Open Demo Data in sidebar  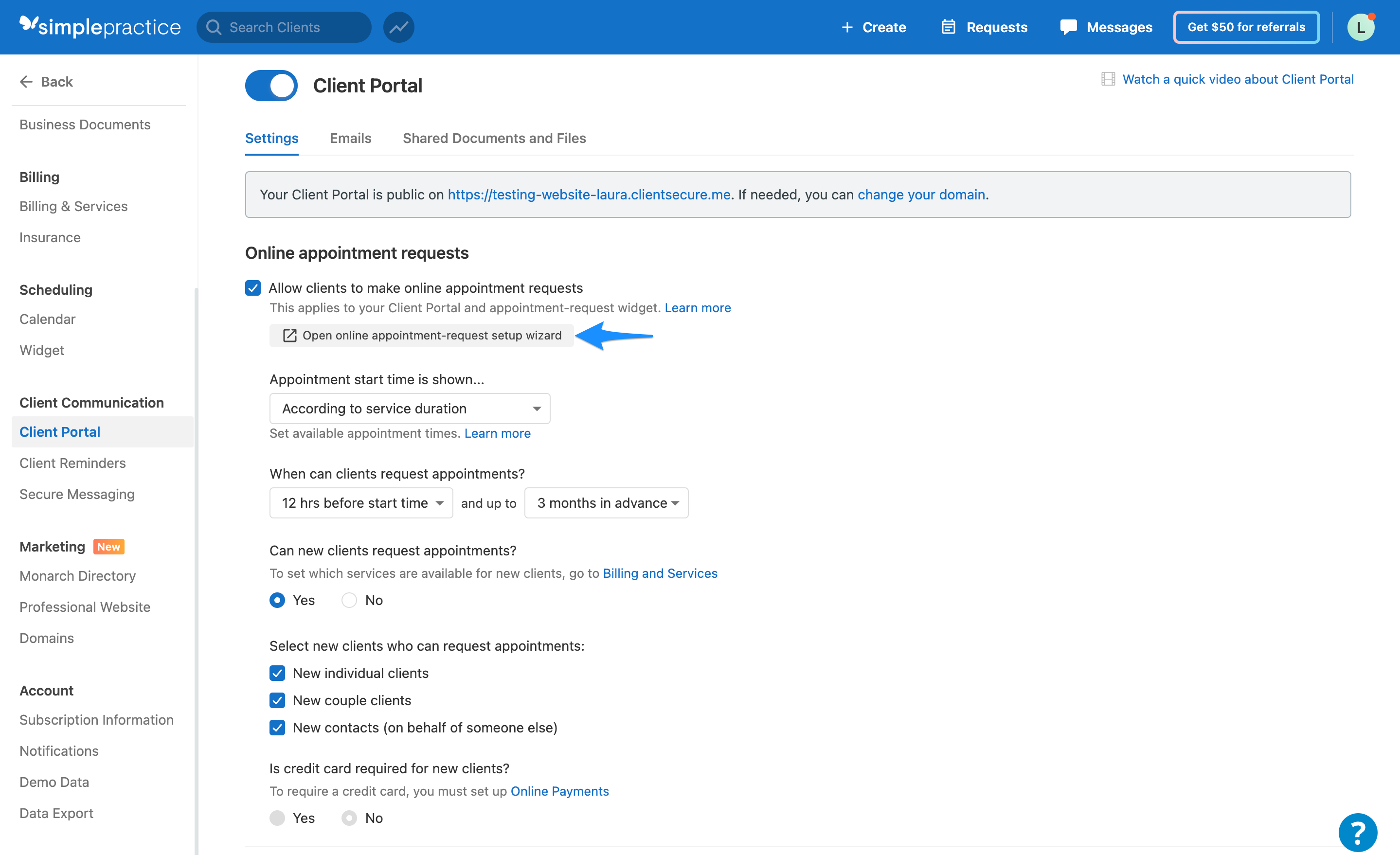point(54,782)
